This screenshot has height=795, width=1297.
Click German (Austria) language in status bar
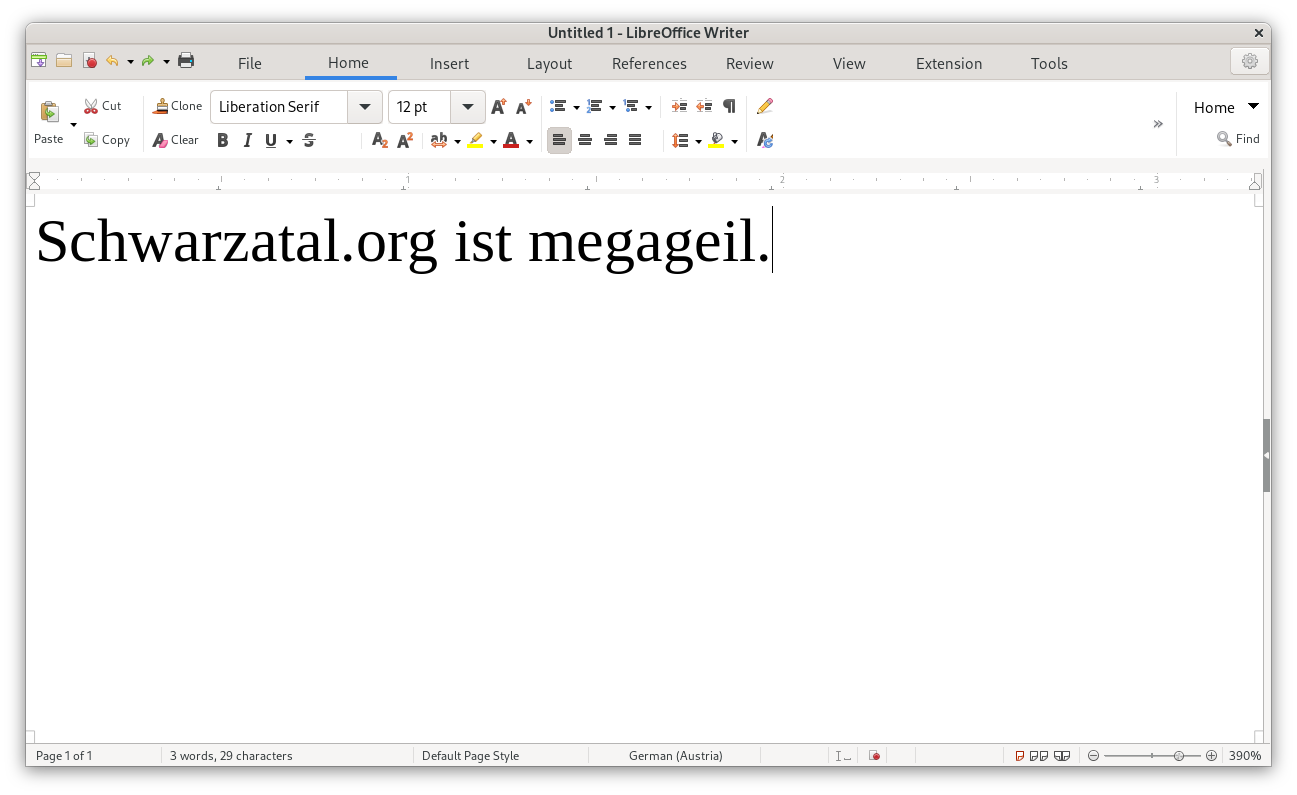675,756
